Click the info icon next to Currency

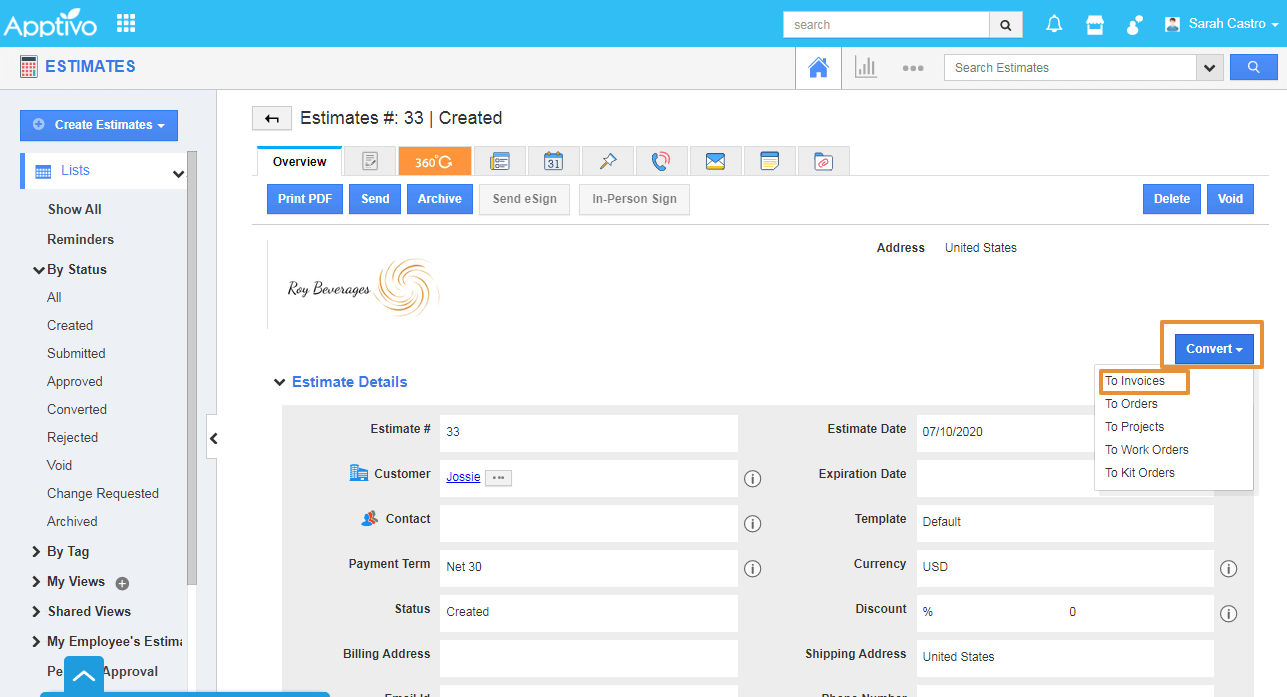(x=1229, y=569)
